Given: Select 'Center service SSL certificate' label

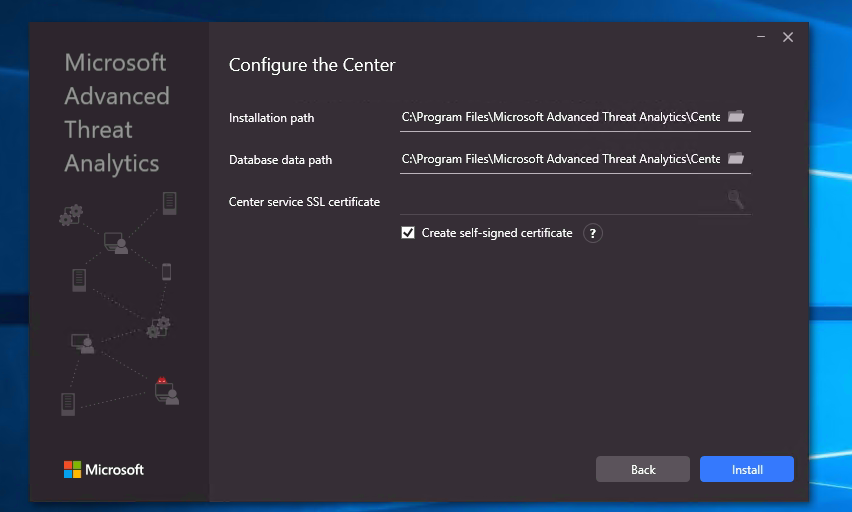Looking at the screenshot, I should [304, 202].
